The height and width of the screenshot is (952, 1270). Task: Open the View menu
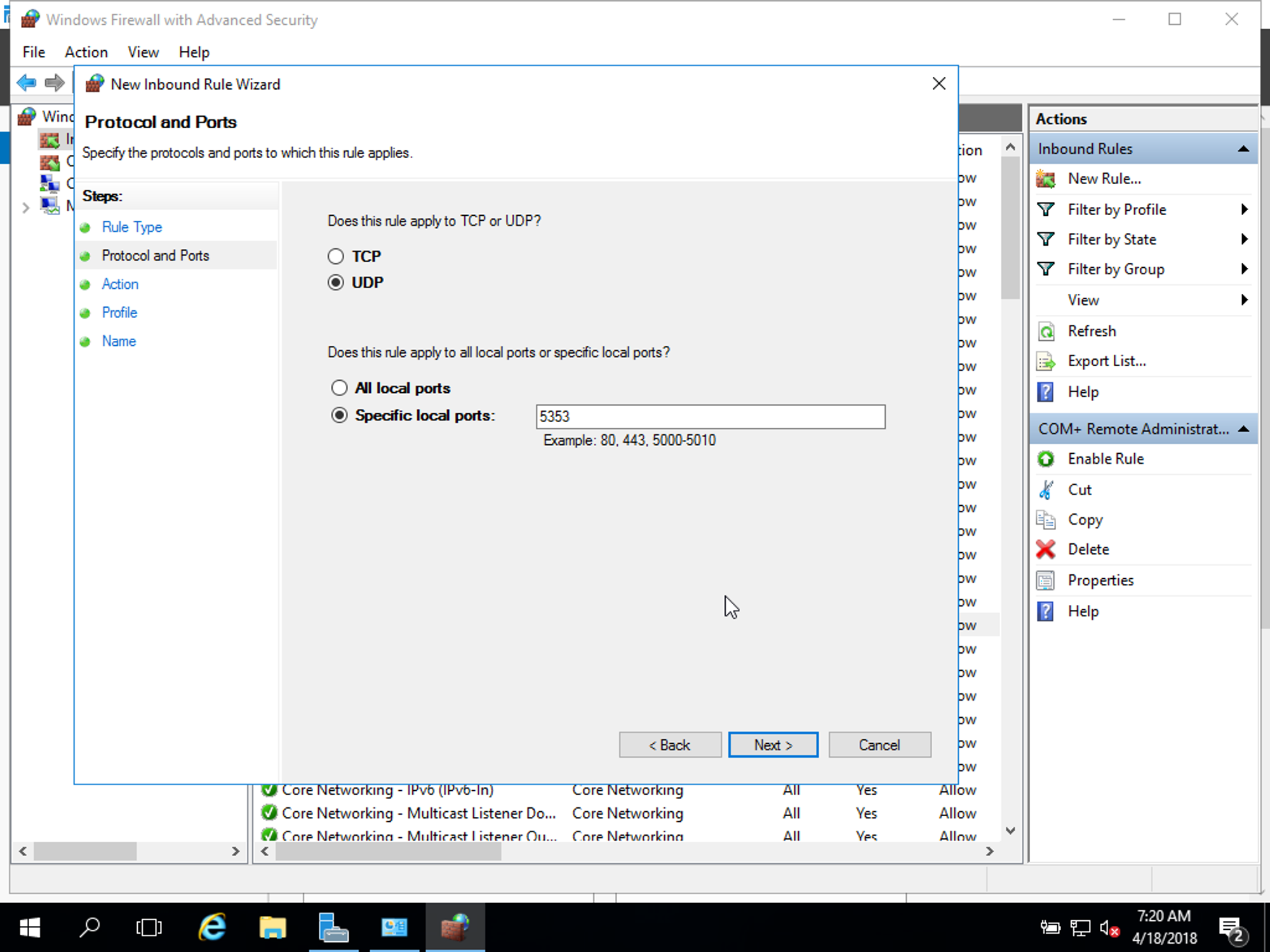tap(142, 52)
